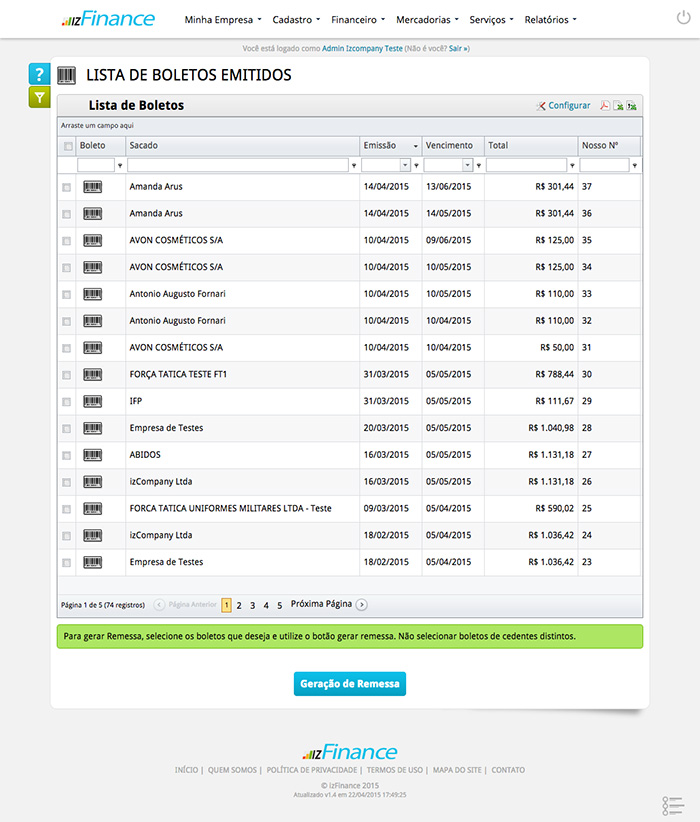
Task: Select checkbox for FORÇA TATICA TESTE FT1
Action: pos(67,375)
